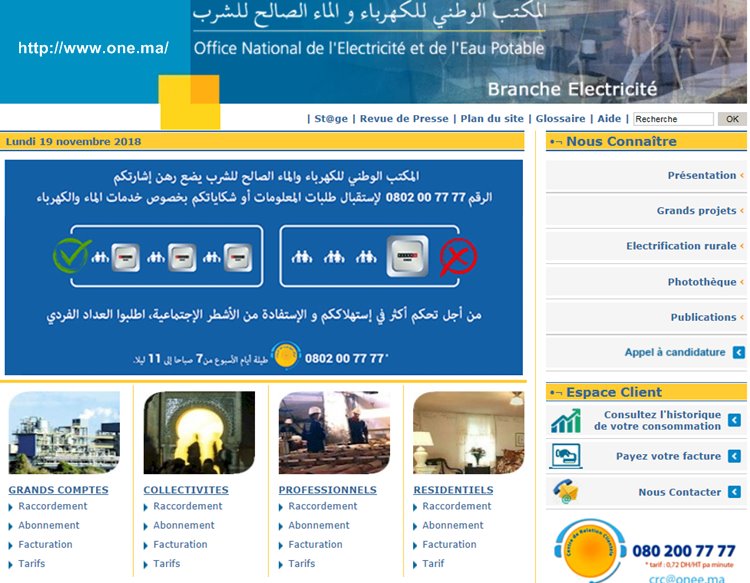
Task: Click the COLLECTIVITES archway thumbnail image
Action: [199, 432]
